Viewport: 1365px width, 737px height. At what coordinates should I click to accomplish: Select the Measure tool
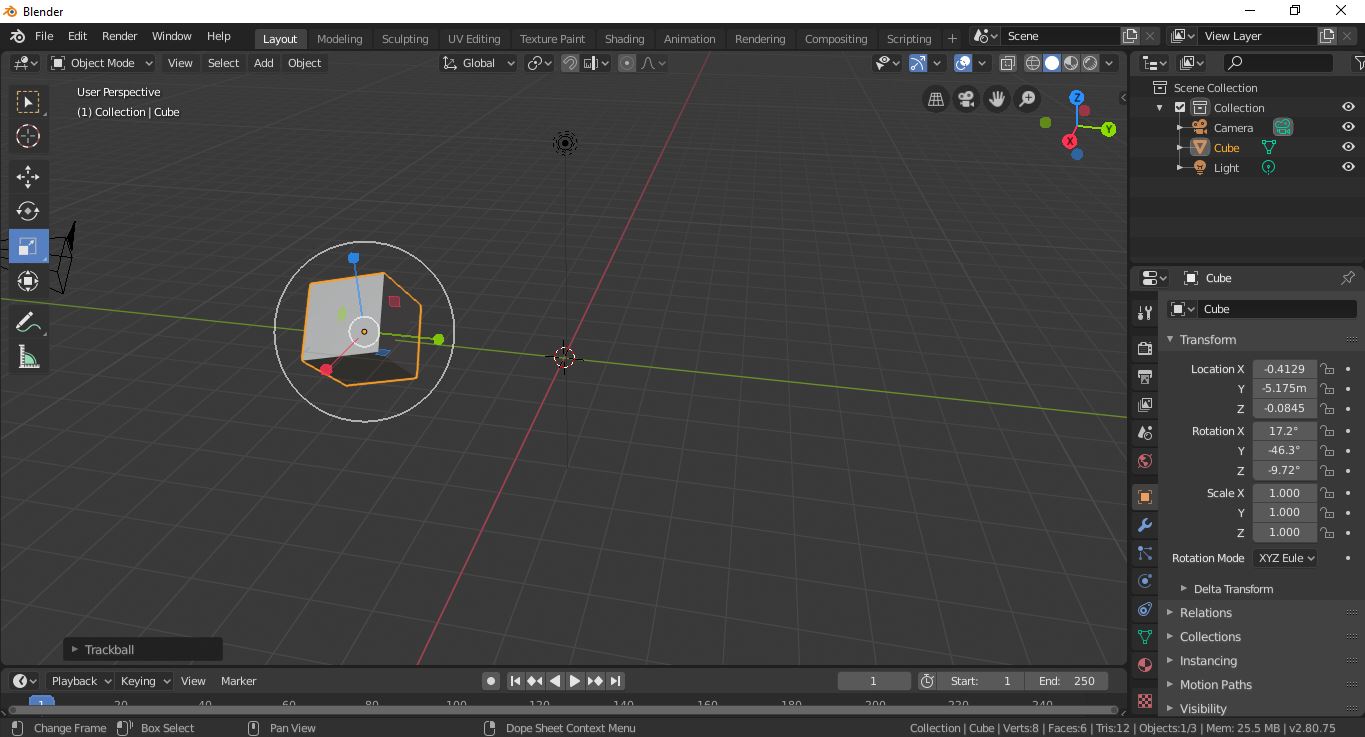(27, 356)
